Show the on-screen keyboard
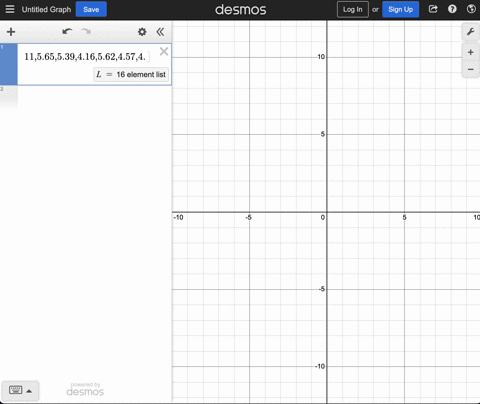Viewport: 480px width, 404px height. coord(16,390)
